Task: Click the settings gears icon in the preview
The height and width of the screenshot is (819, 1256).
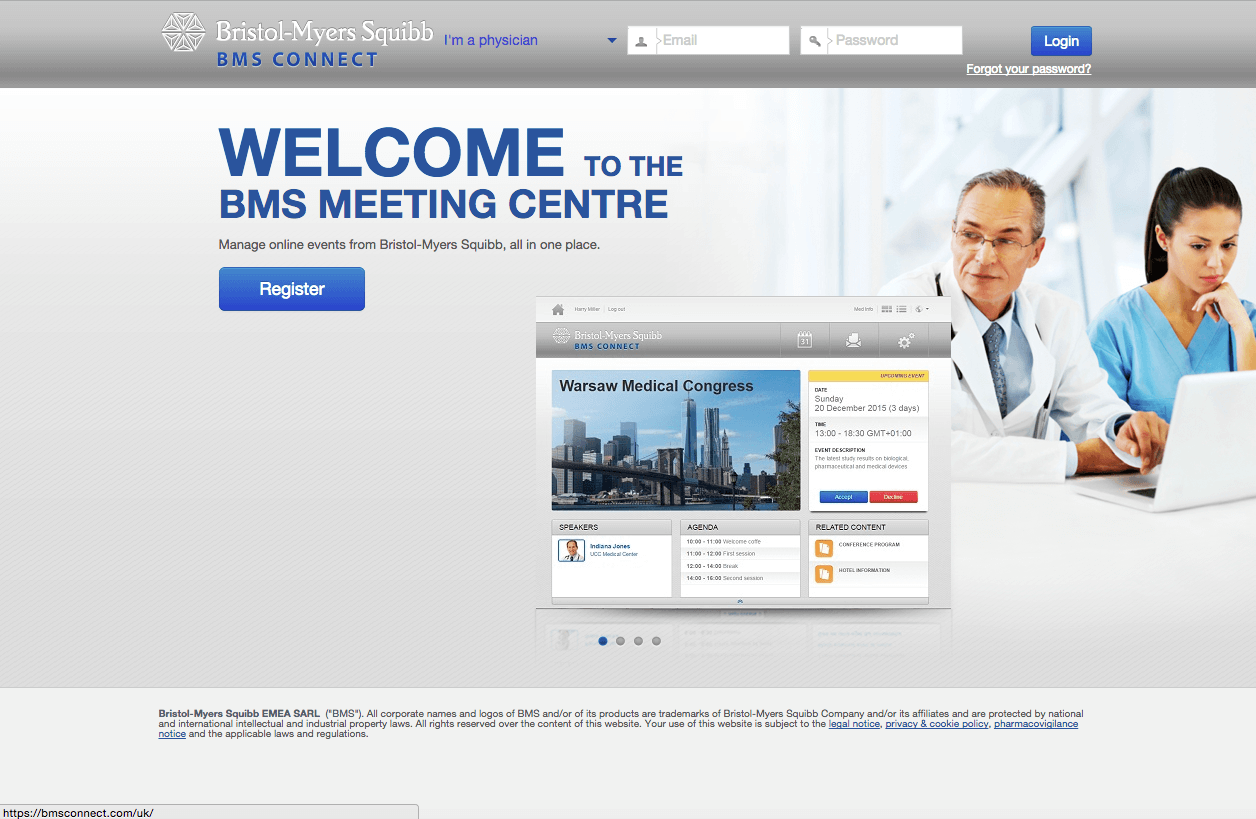Action: (x=905, y=341)
